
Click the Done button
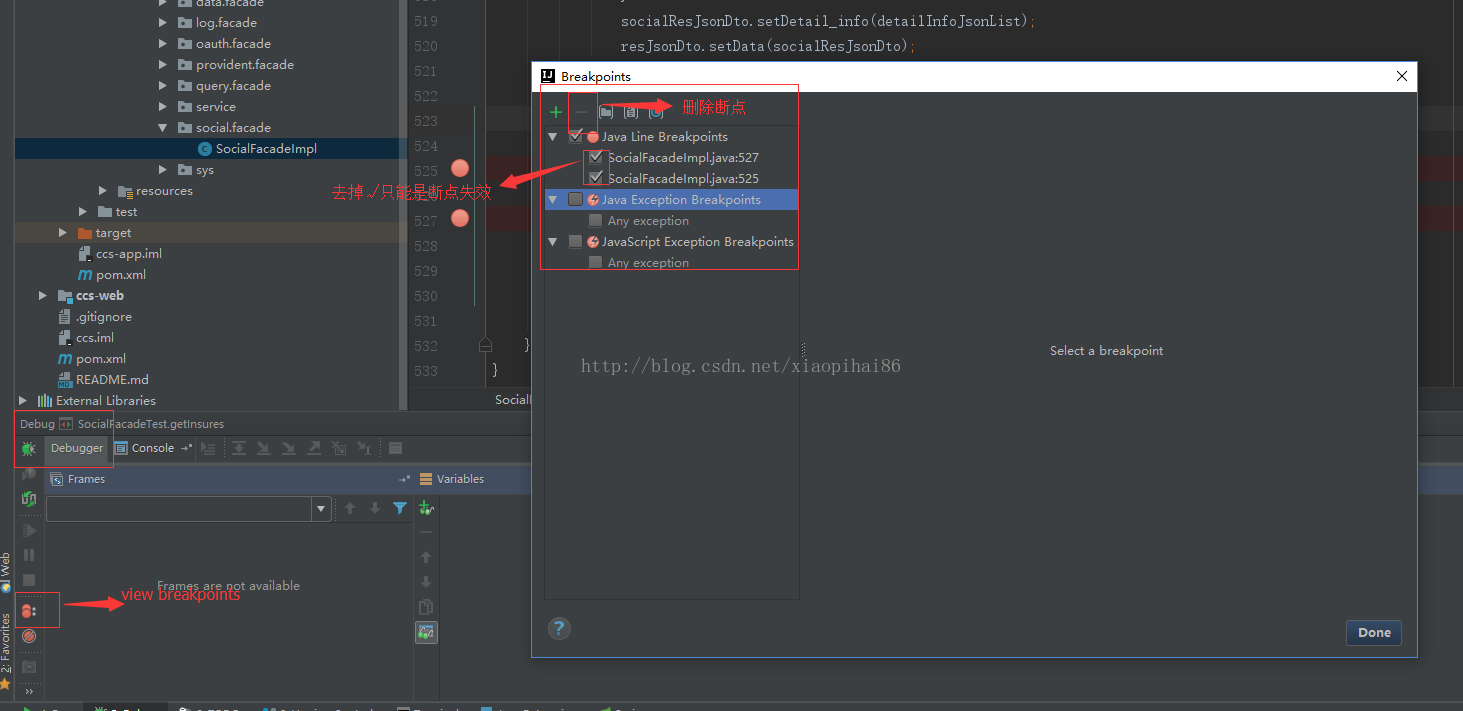point(1373,632)
